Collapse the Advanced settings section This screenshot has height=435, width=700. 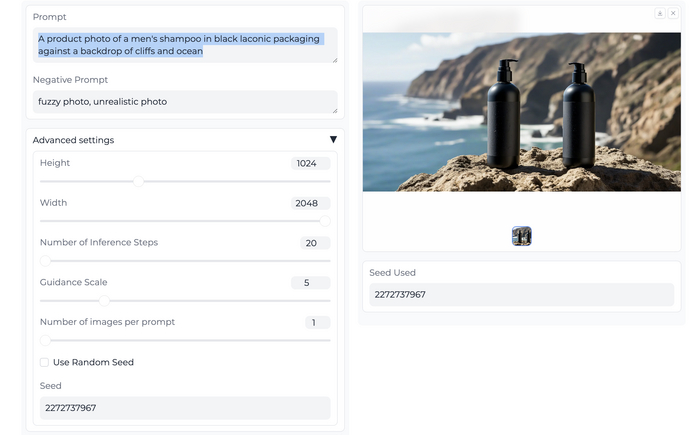333,140
